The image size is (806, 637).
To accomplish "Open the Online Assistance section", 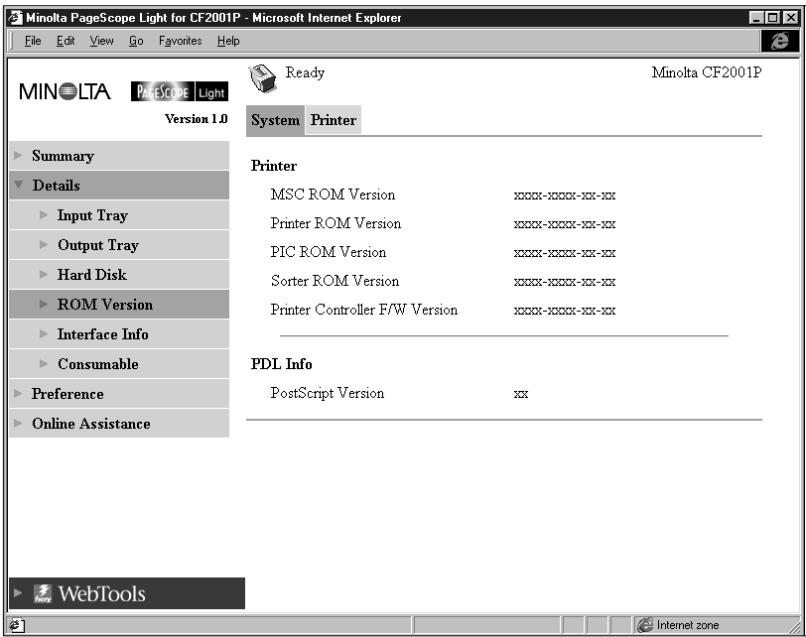I will [x=91, y=424].
